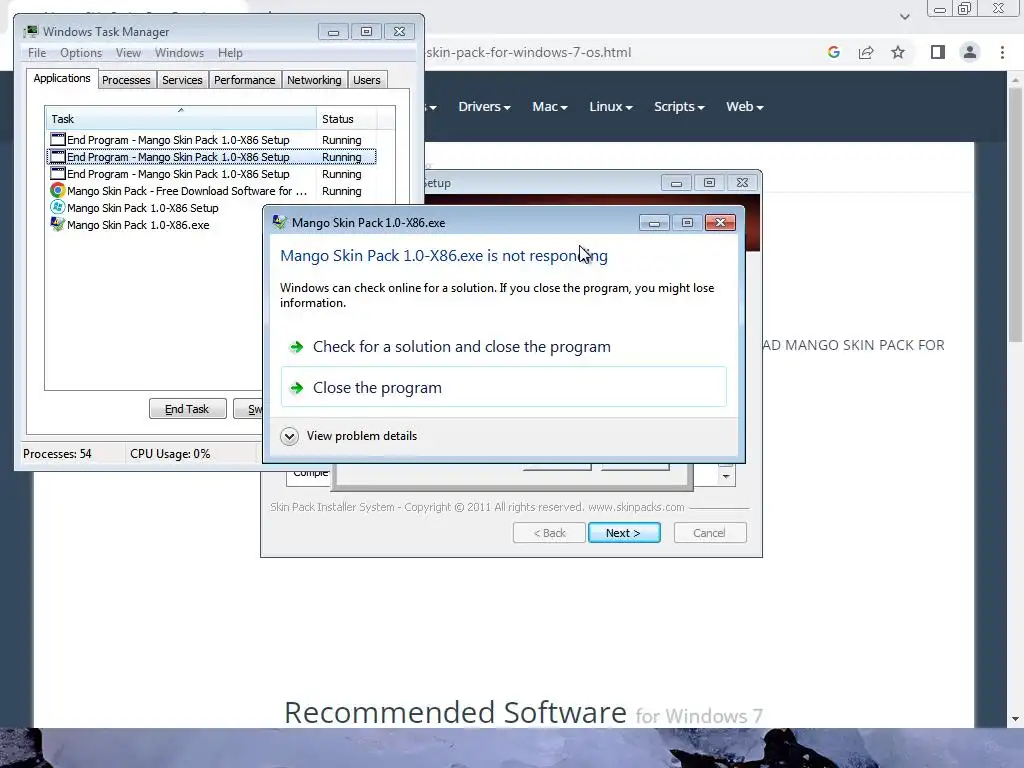Select Mango Skin Pack - Free Download Software task
This screenshot has width=1024, height=768.
coord(212,191)
